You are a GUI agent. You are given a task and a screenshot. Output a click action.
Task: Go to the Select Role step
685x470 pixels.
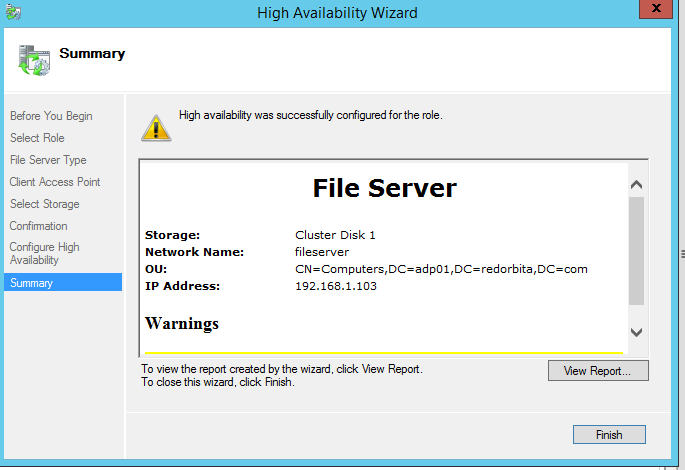click(x=37, y=138)
